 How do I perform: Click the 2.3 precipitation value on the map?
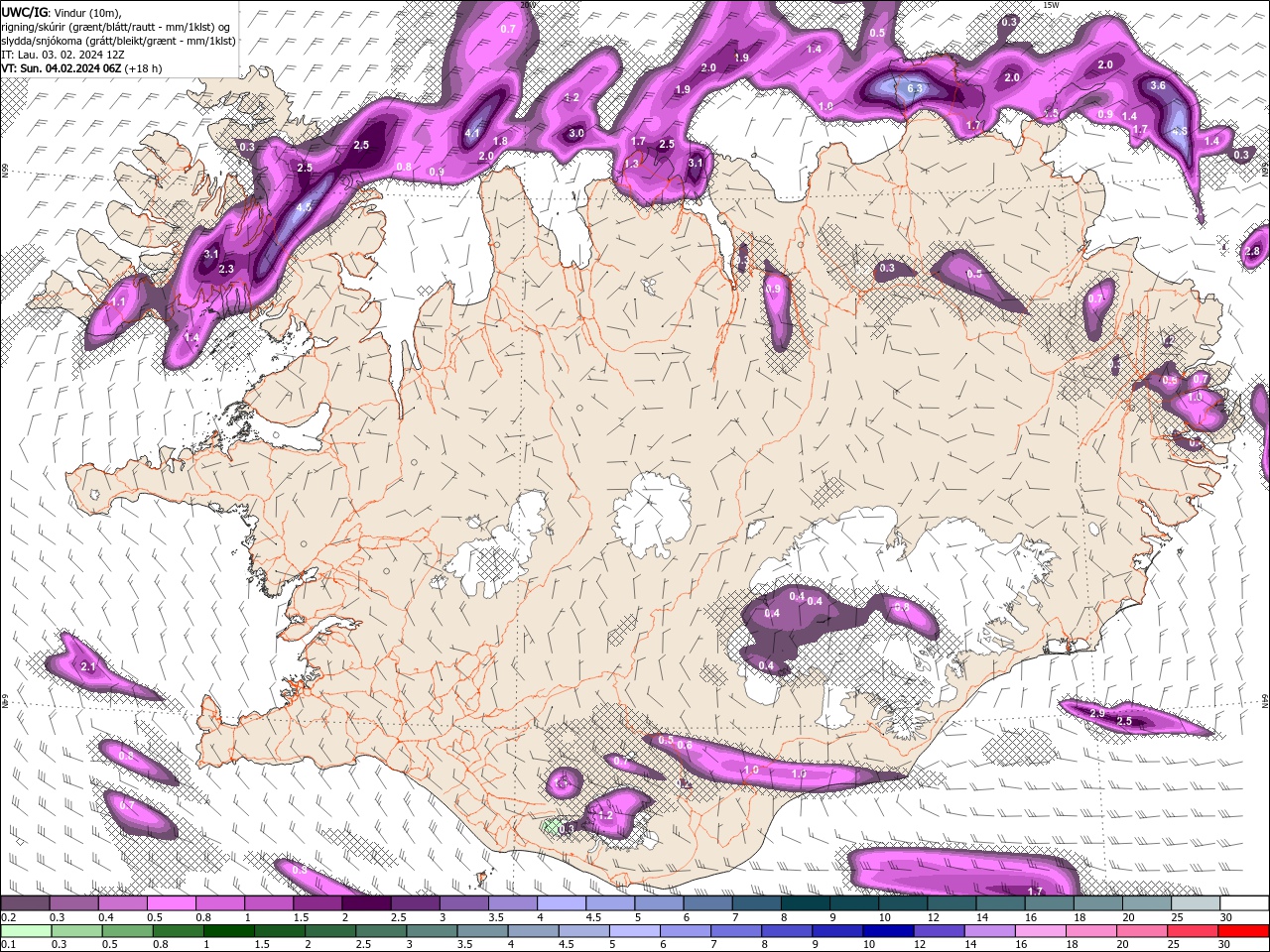pyautogui.click(x=226, y=269)
